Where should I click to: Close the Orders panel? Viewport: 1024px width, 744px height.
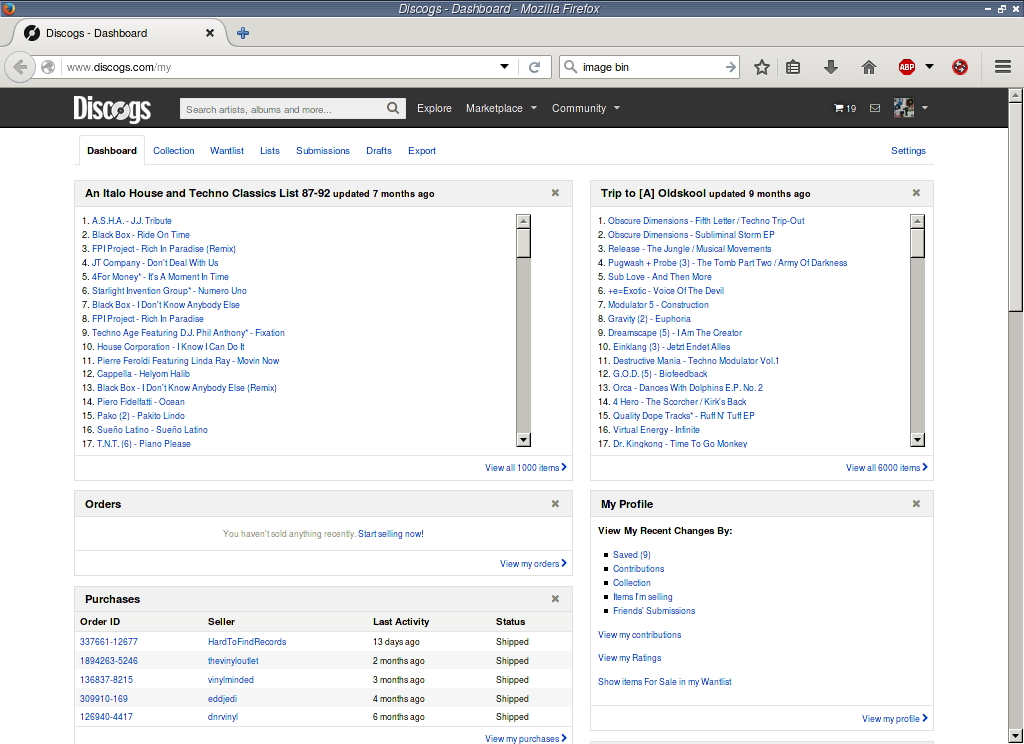pos(555,504)
